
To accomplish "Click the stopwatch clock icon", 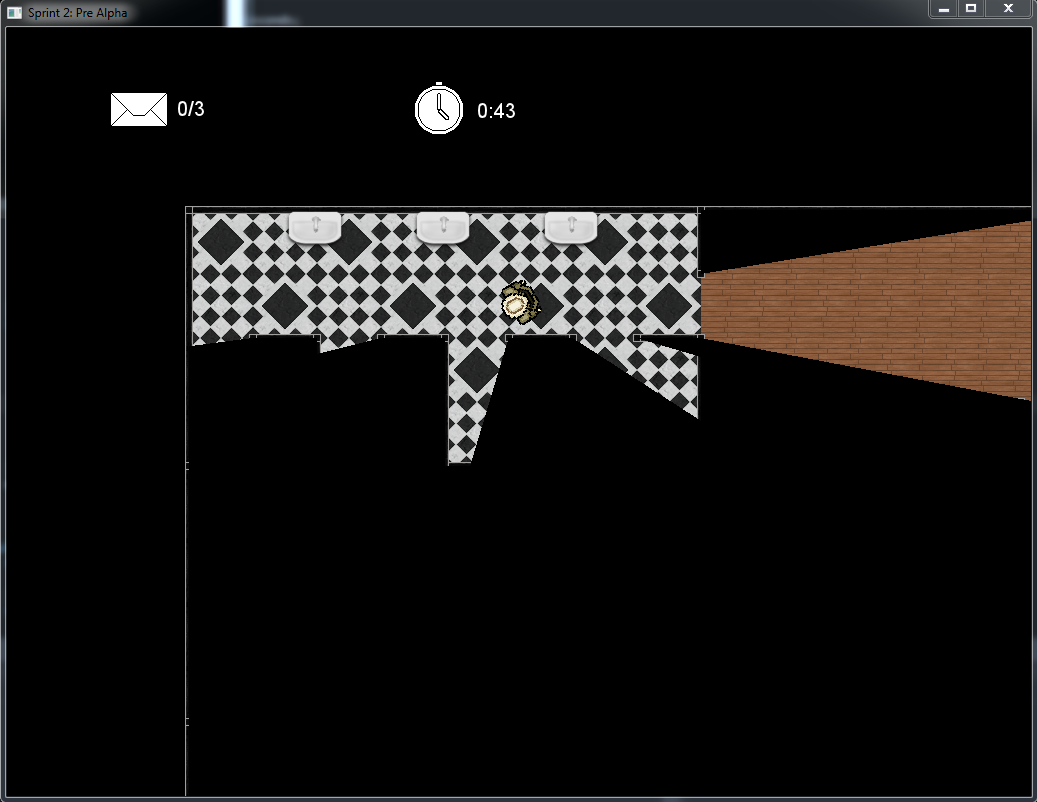I will (439, 109).
